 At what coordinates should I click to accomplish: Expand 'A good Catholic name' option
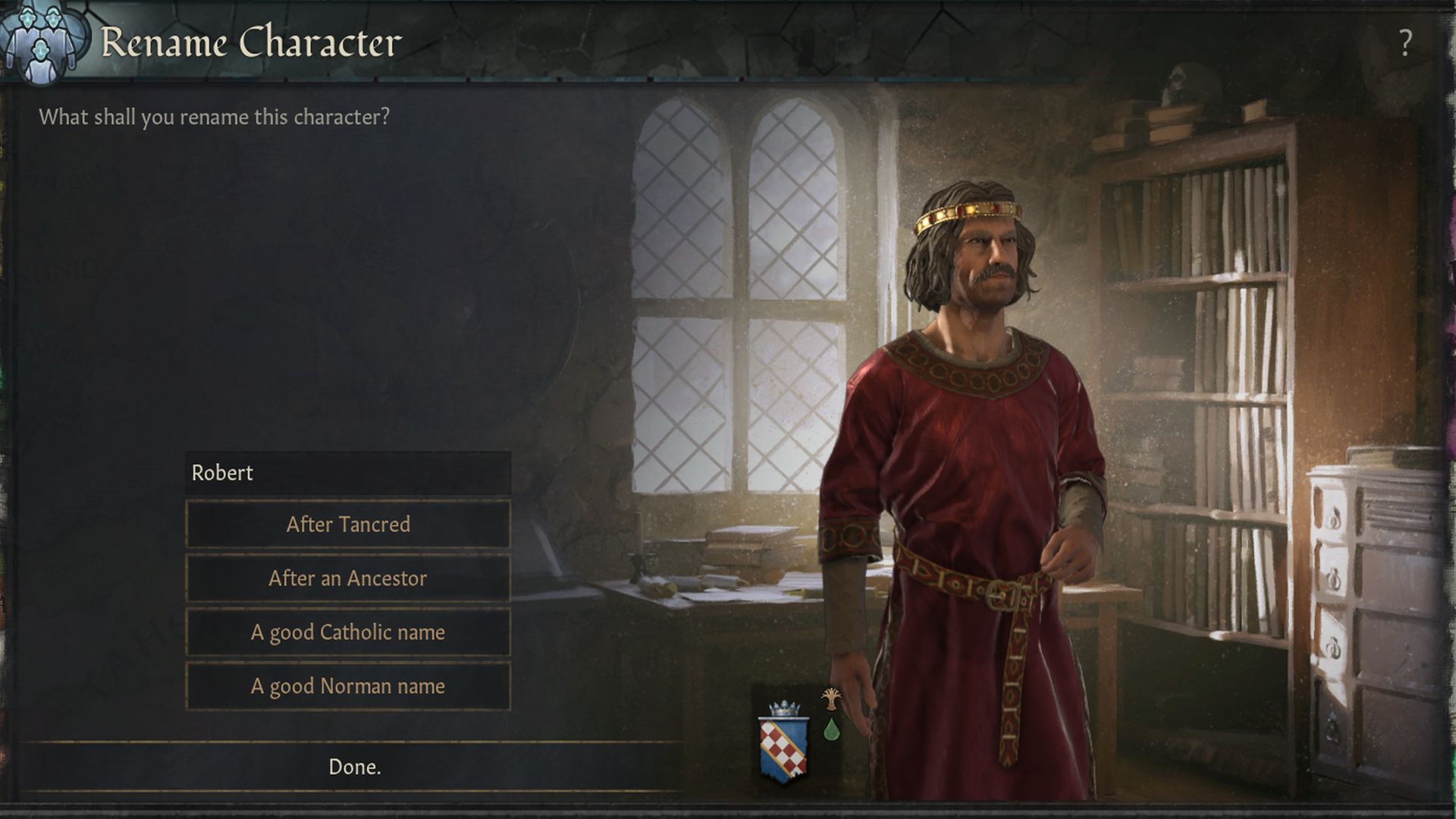[347, 631]
